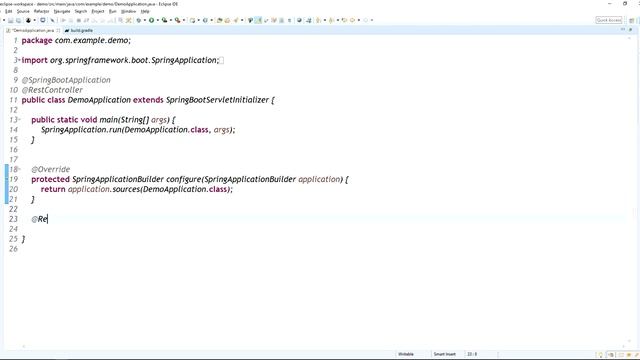The width and height of the screenshot is (640, 360).
Task: Click the Previous Annotation toolbar icon
Action: (x=331, y=20)
